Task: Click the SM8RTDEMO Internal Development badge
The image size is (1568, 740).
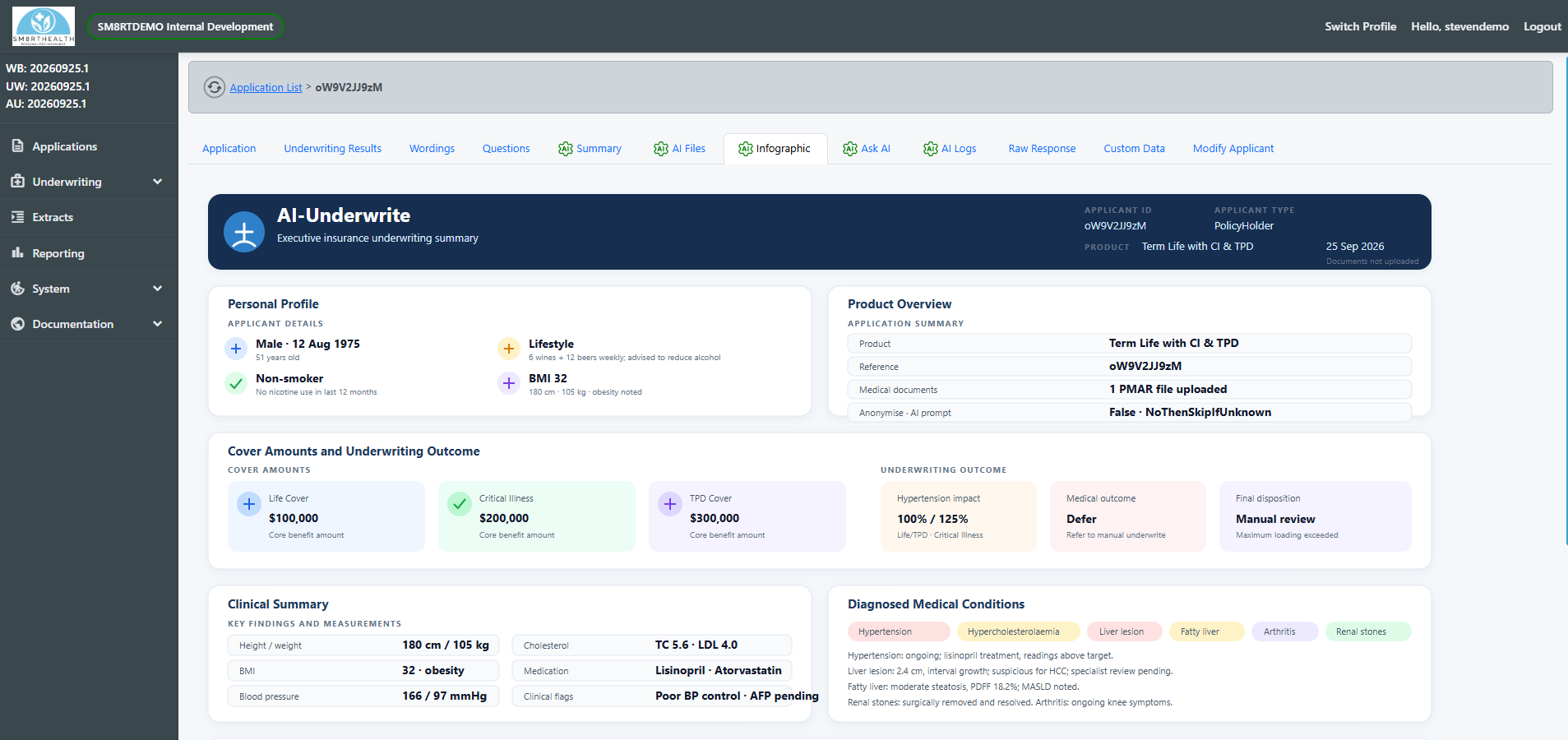Action: (185, 26)
